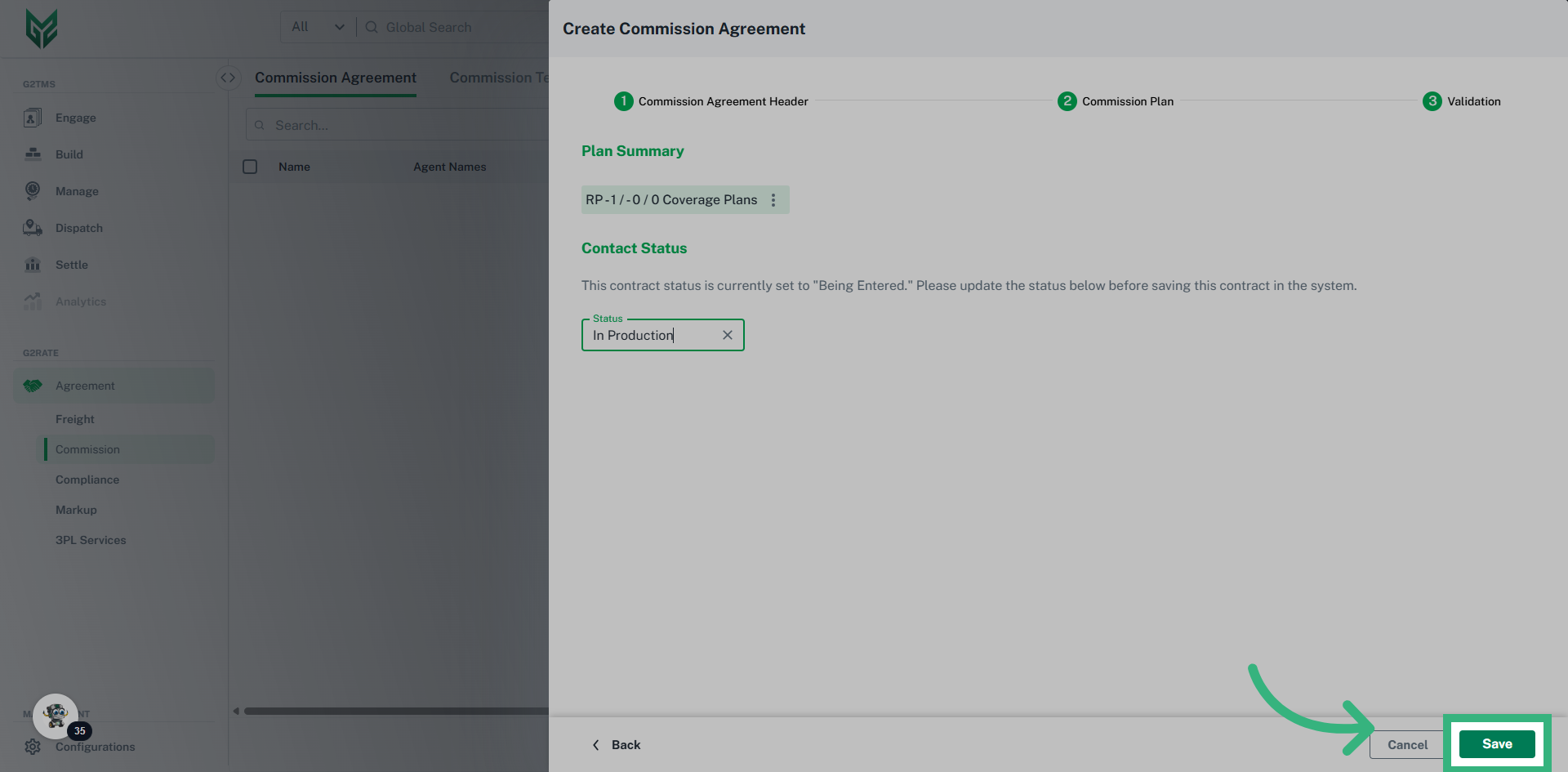This screenshot has height=772, width=1568.
Task: Click the Engage sidebar icon
Action: [33, 118]
